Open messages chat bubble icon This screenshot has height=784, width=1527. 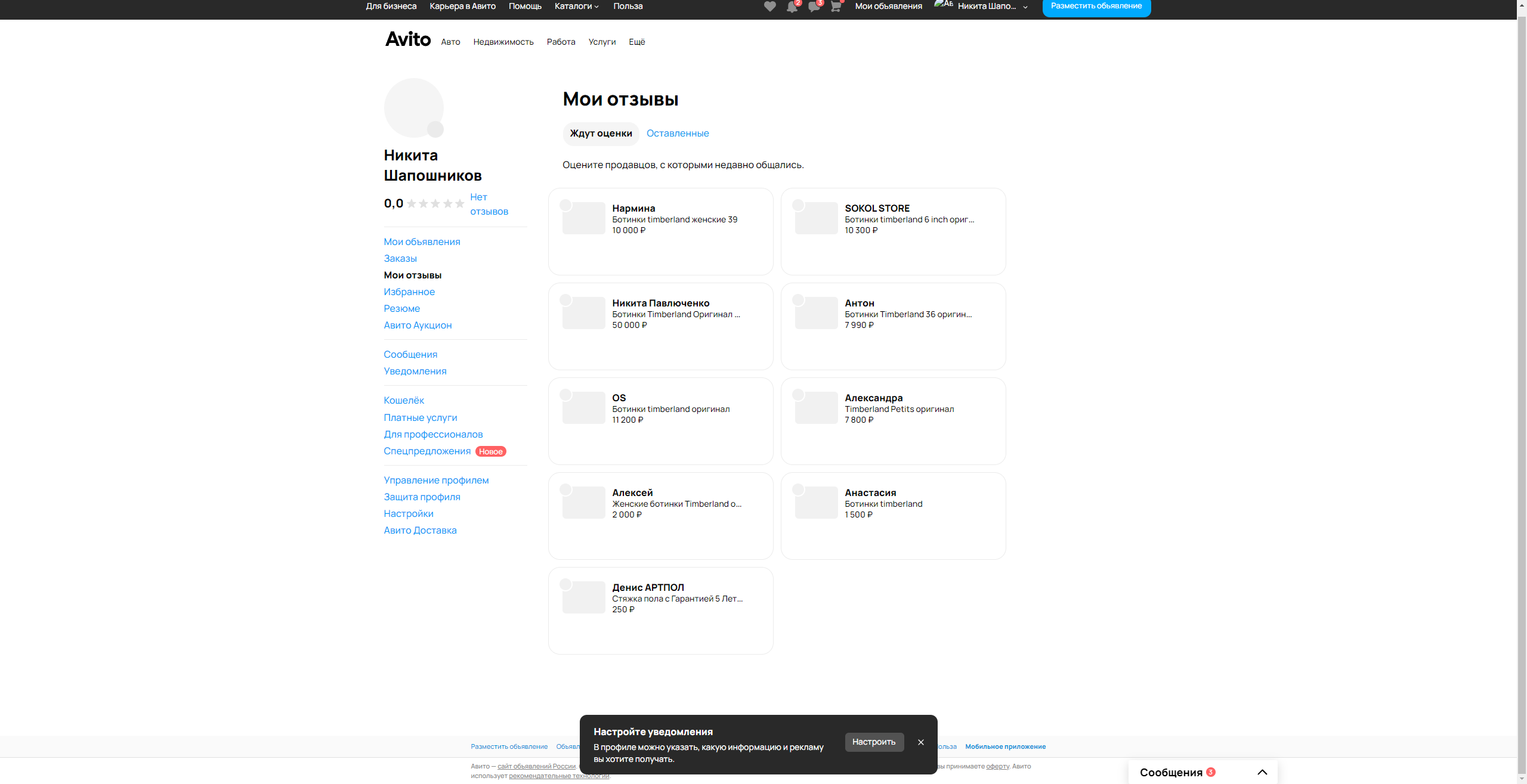814,7
